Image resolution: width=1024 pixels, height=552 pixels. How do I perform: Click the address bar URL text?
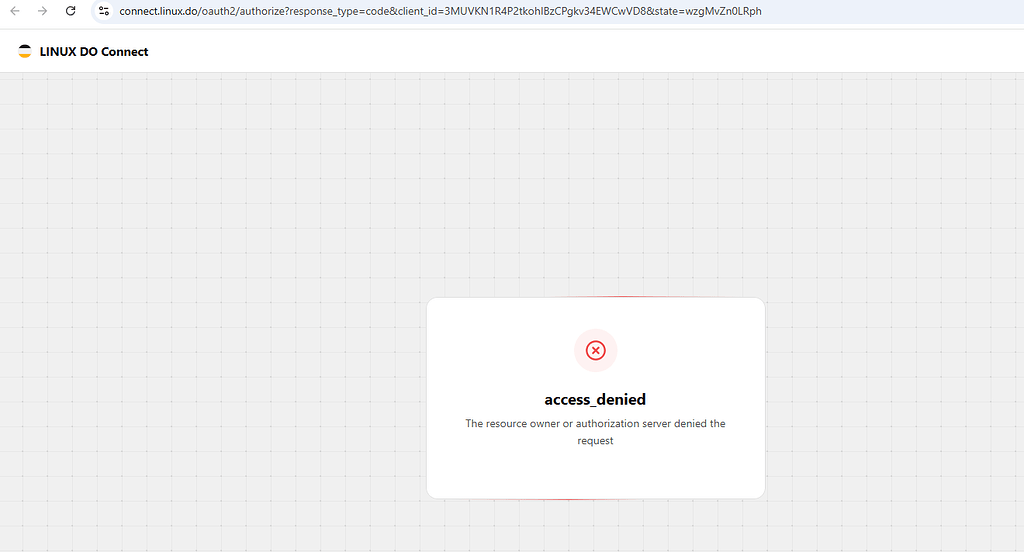coord(440,11)
